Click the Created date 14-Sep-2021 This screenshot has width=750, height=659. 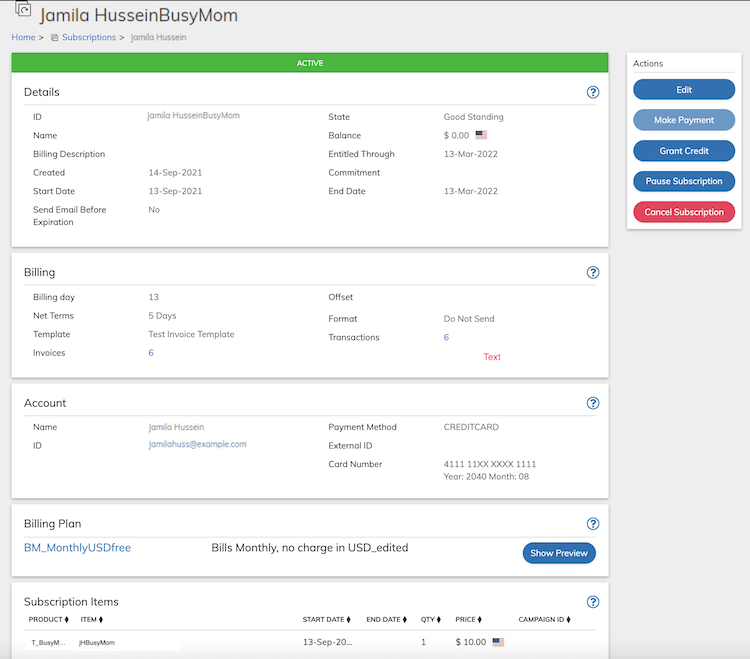pyautogui.click(x=175, y=173)
